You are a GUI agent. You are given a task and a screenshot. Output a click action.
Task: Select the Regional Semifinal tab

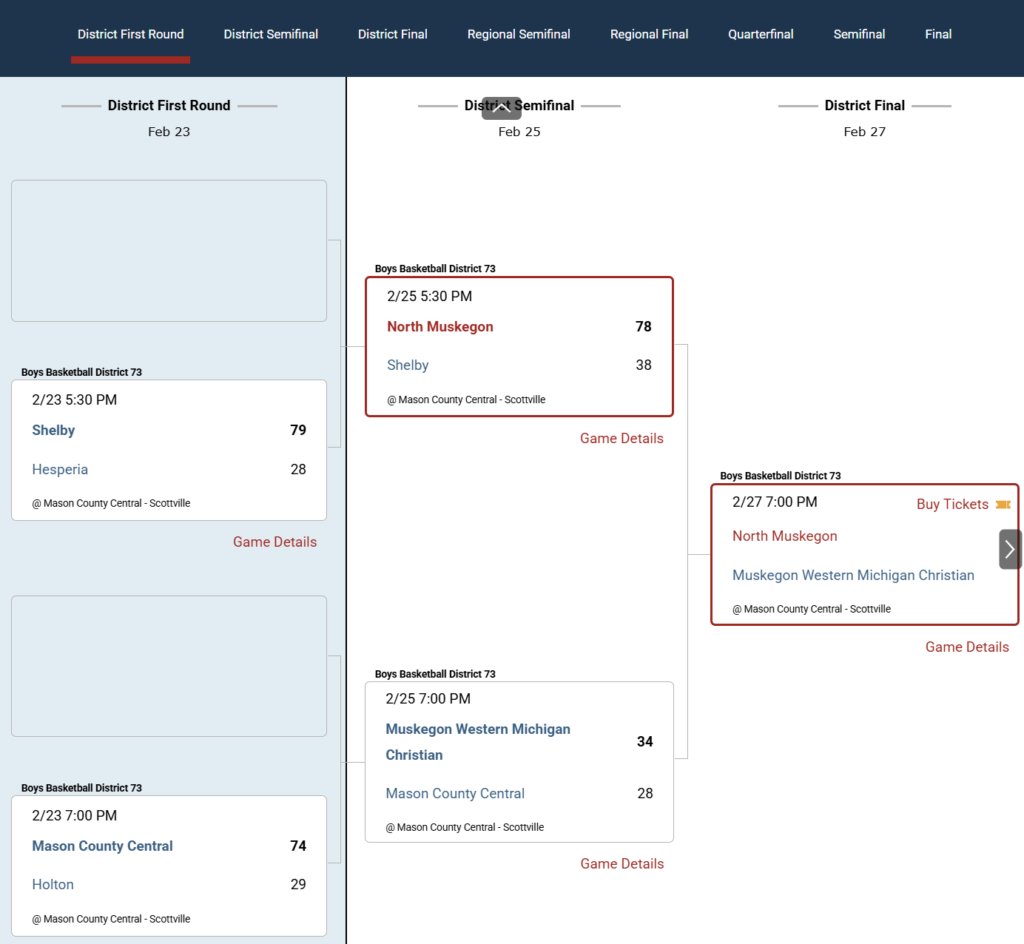(x=519, y=34)
